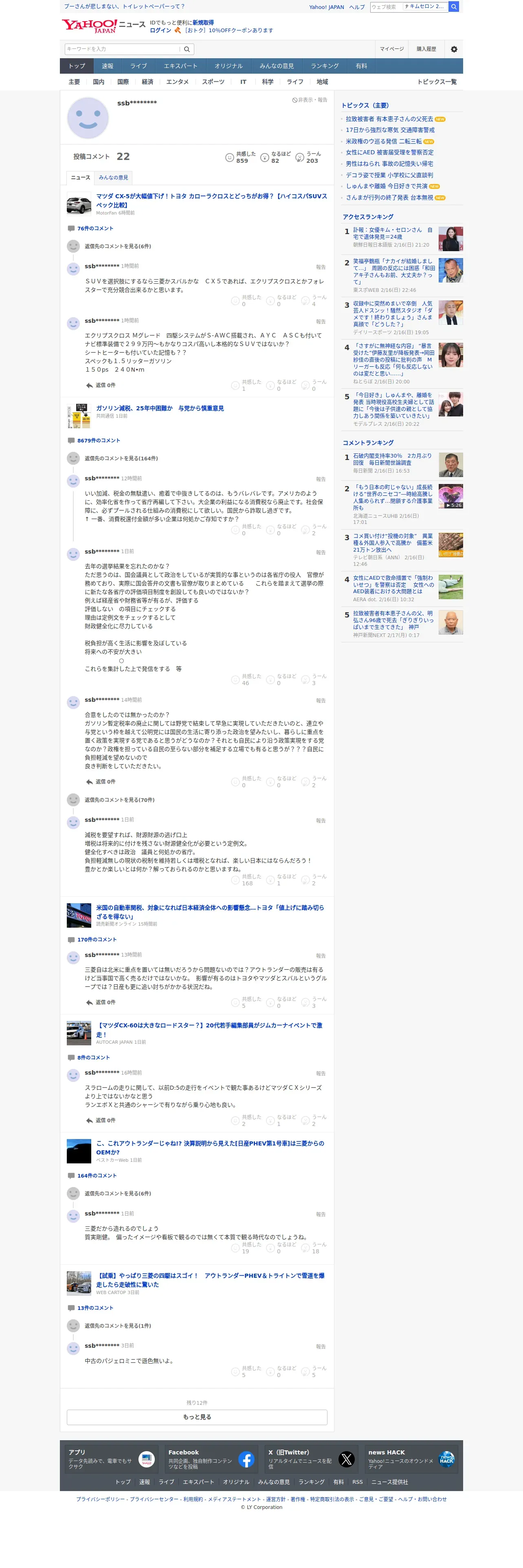The image size is (523, 1568).
Task: Click the speech bubble icon next to 76件のコメント
Action: tap(71, 229)
